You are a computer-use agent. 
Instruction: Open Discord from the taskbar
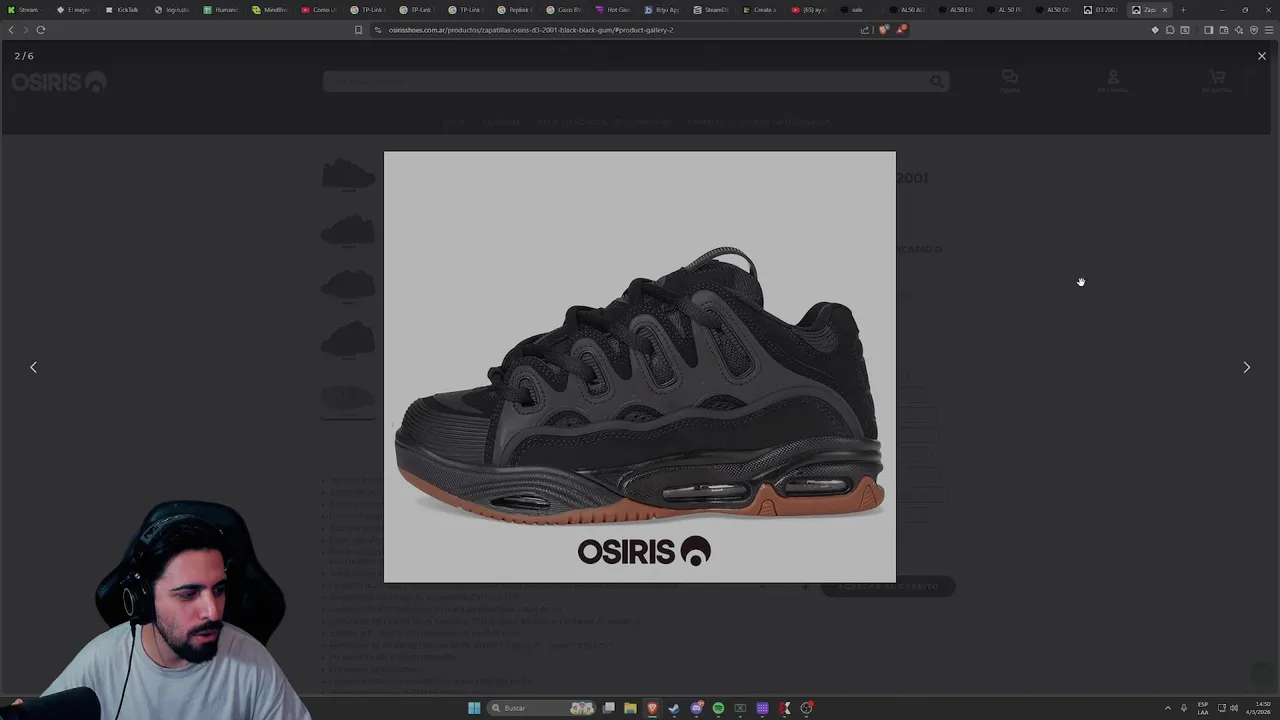point(696,708)
